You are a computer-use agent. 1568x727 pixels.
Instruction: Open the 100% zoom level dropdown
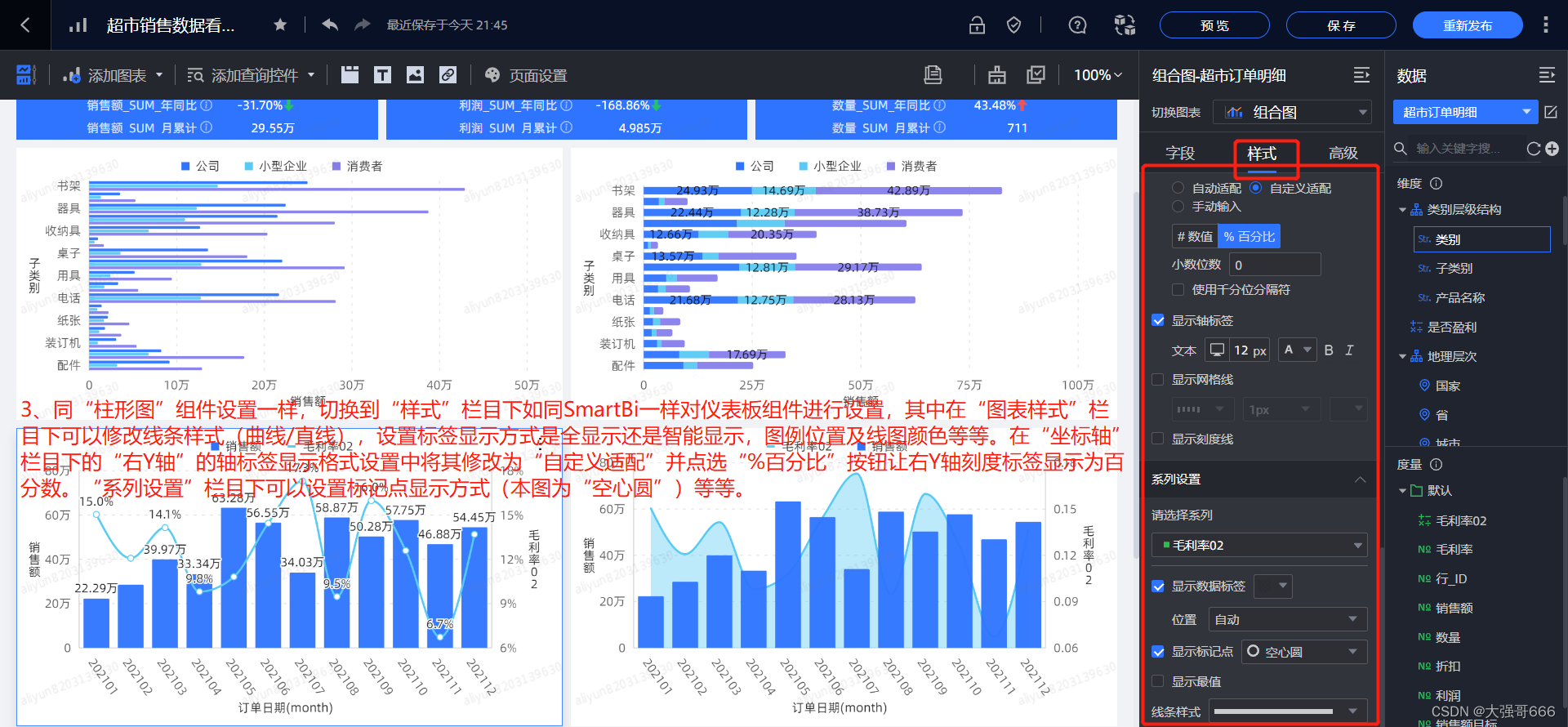(x=1098, y=75)
